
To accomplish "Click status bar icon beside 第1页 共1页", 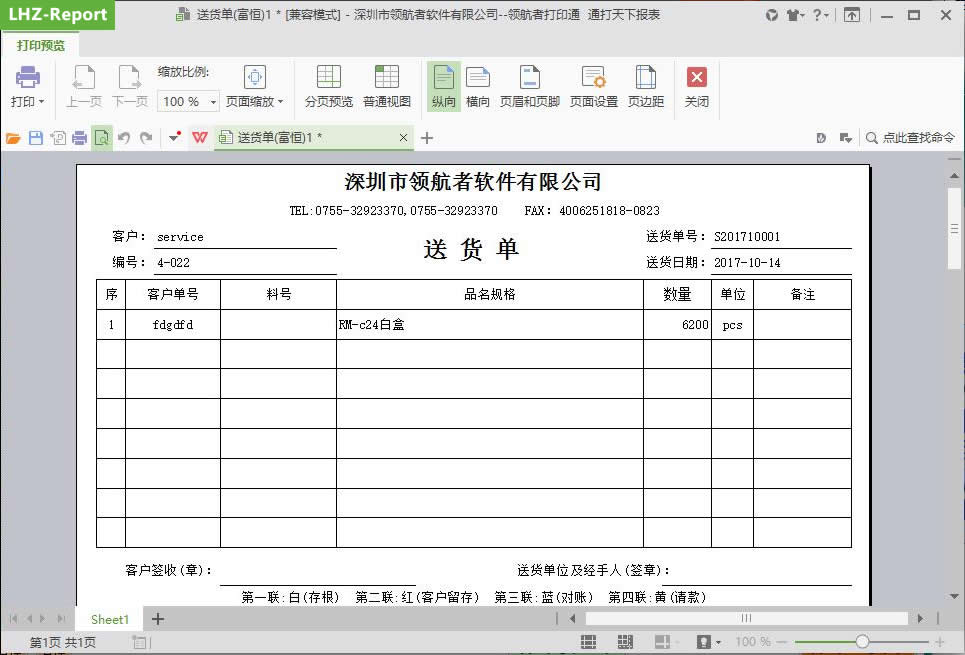I will point(140,642).
